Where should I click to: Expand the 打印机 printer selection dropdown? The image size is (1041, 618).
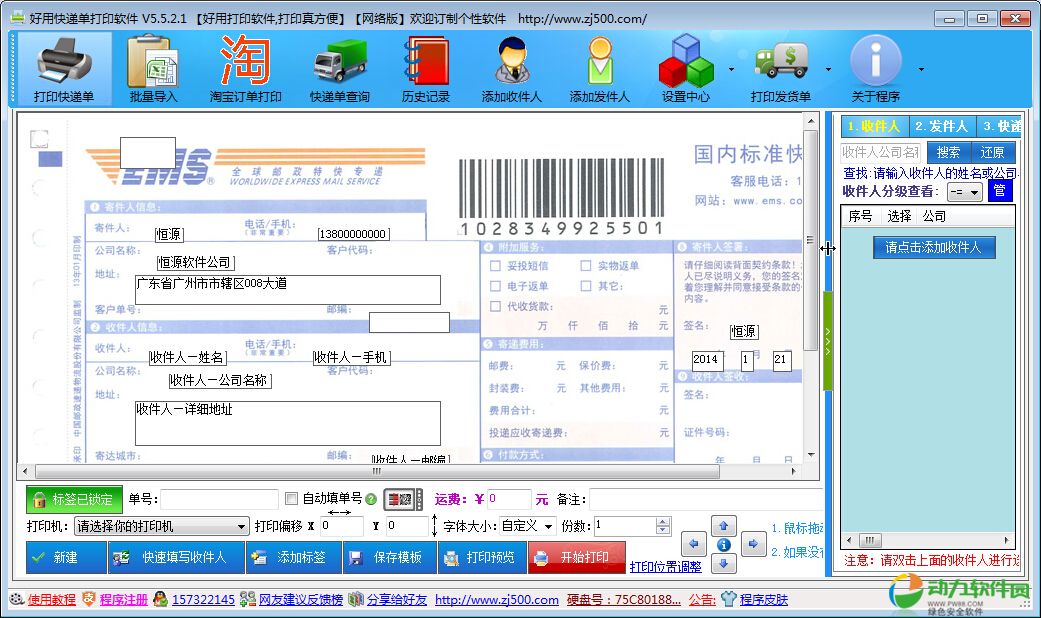point(242,526)
